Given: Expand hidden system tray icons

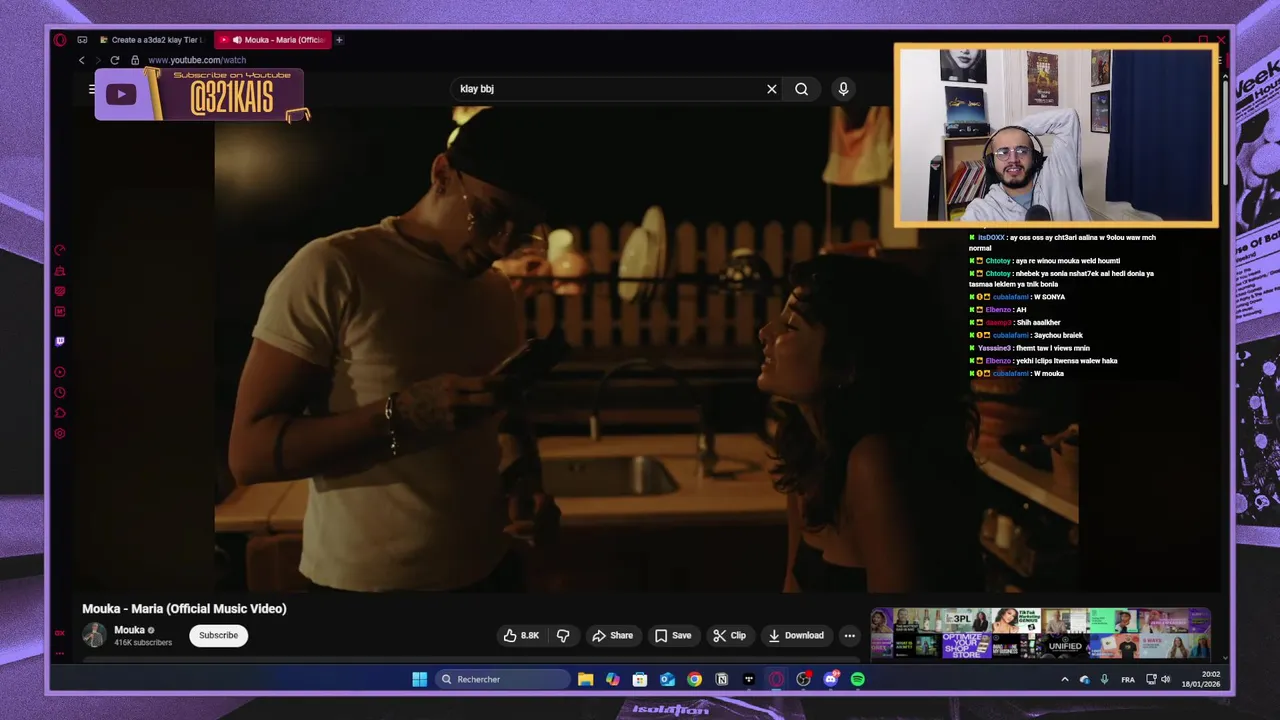Looking at the screenshot, I should (x=1064, y=680).
